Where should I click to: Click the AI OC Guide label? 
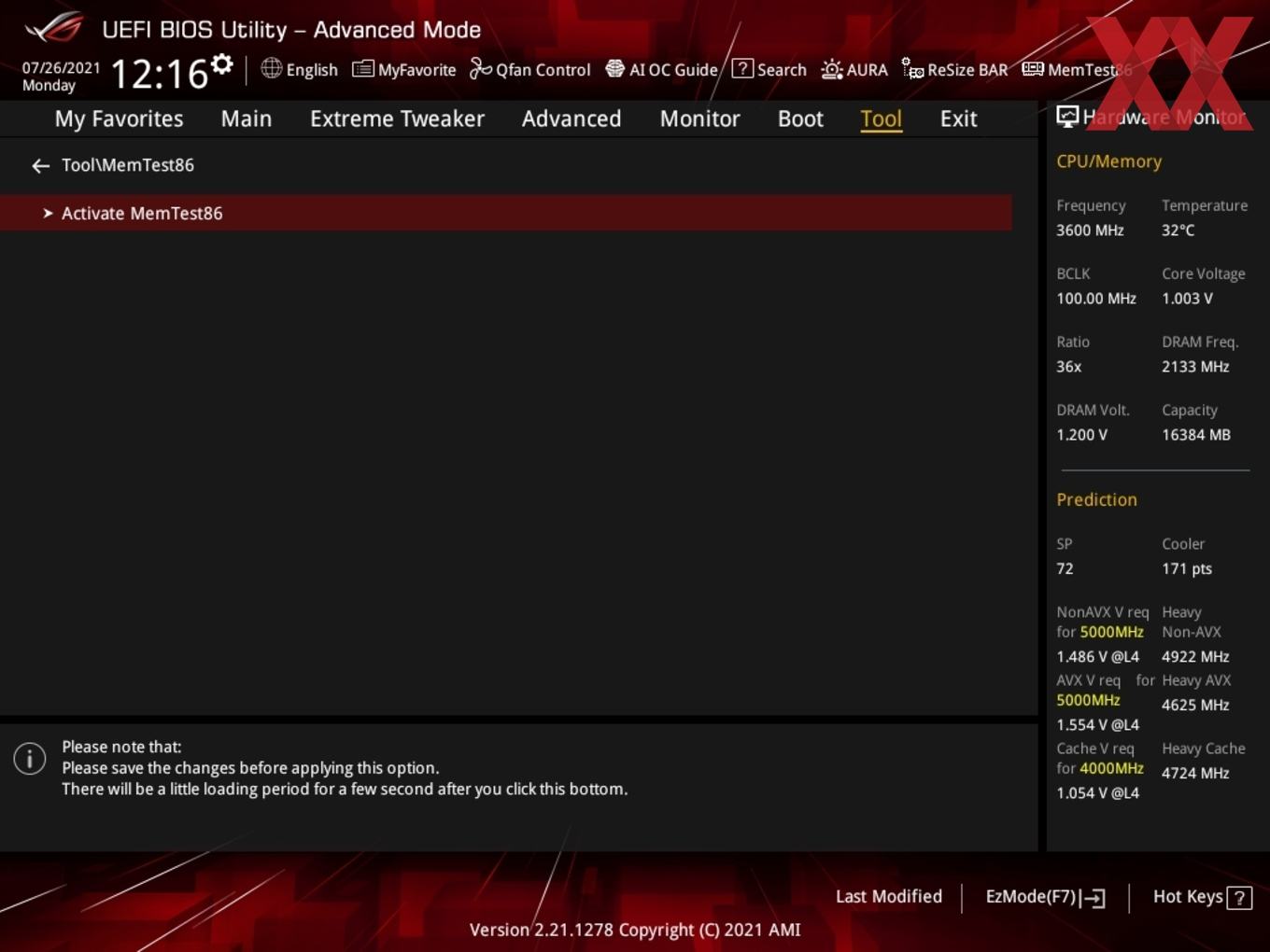(x=673, y=70)
